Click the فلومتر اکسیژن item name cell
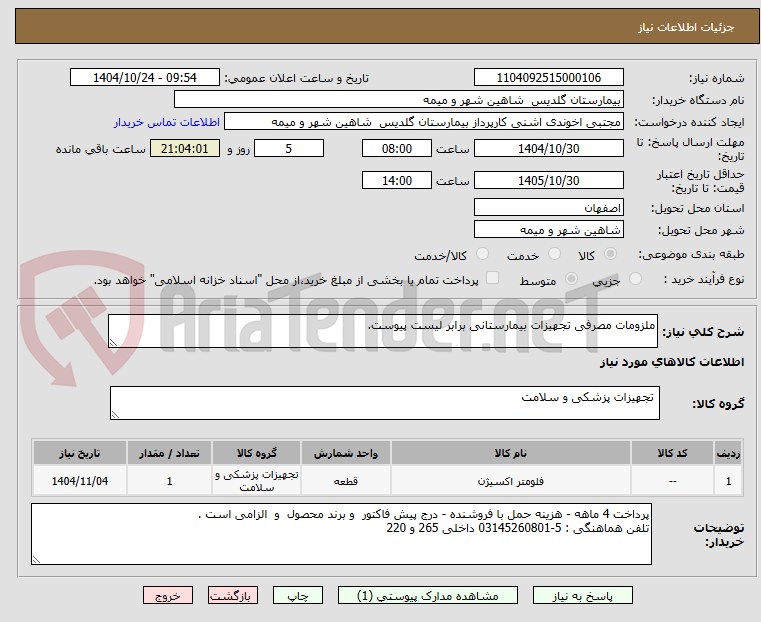761x622 pixels. 511,481
